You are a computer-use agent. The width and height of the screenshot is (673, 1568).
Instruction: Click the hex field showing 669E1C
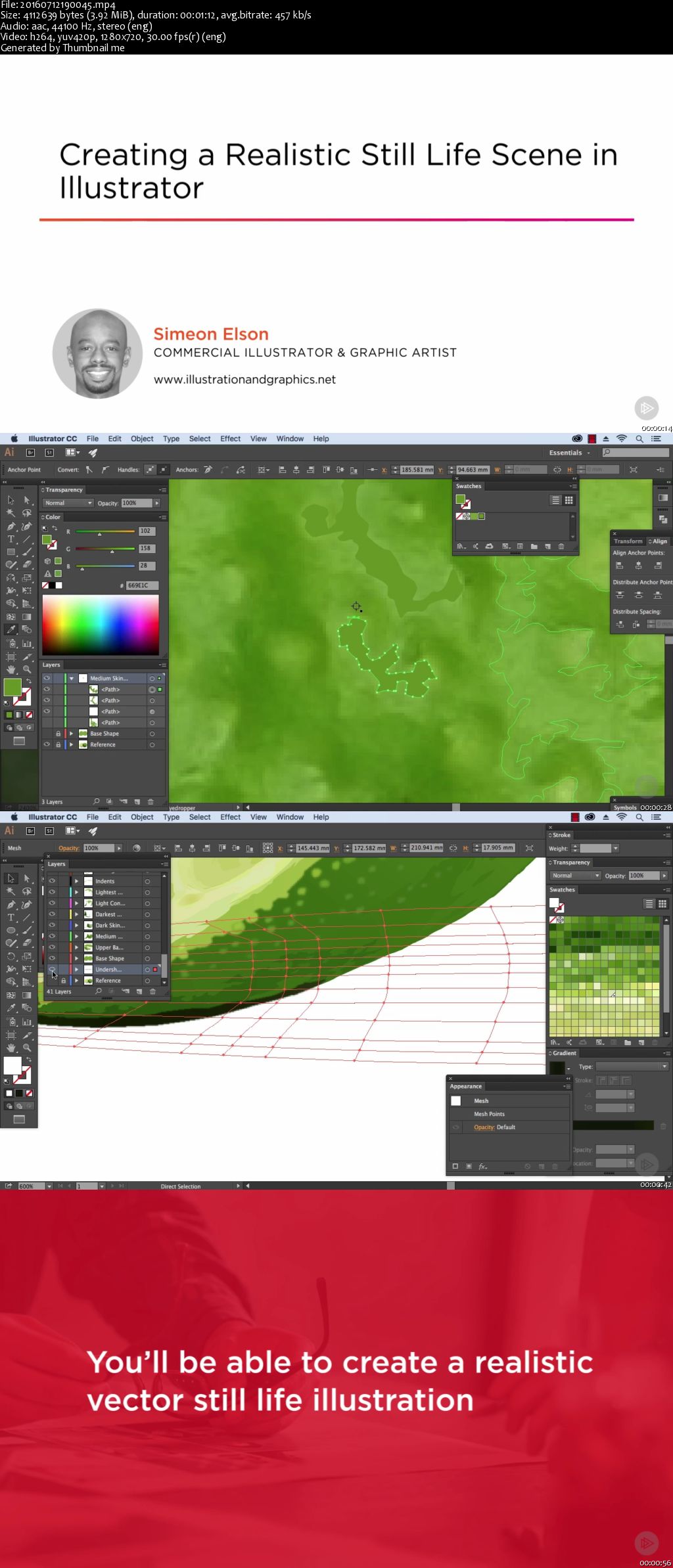pyautogui.click(x=142, y=585)
